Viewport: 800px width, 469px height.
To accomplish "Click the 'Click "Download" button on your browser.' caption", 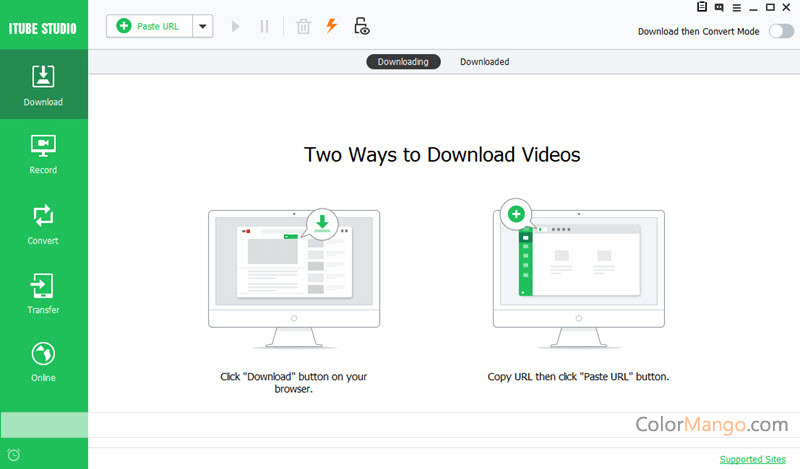I will tap(293, 383).
